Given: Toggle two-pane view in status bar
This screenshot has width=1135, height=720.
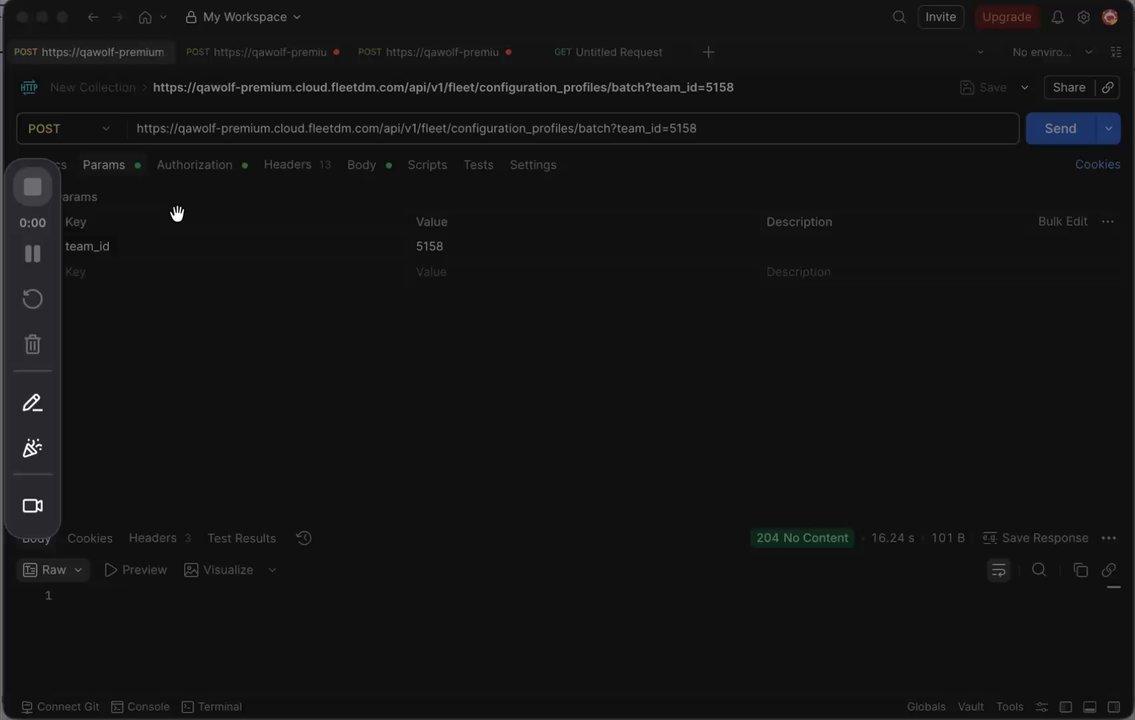Looking at the screenshot, I should pos(1066,707).
